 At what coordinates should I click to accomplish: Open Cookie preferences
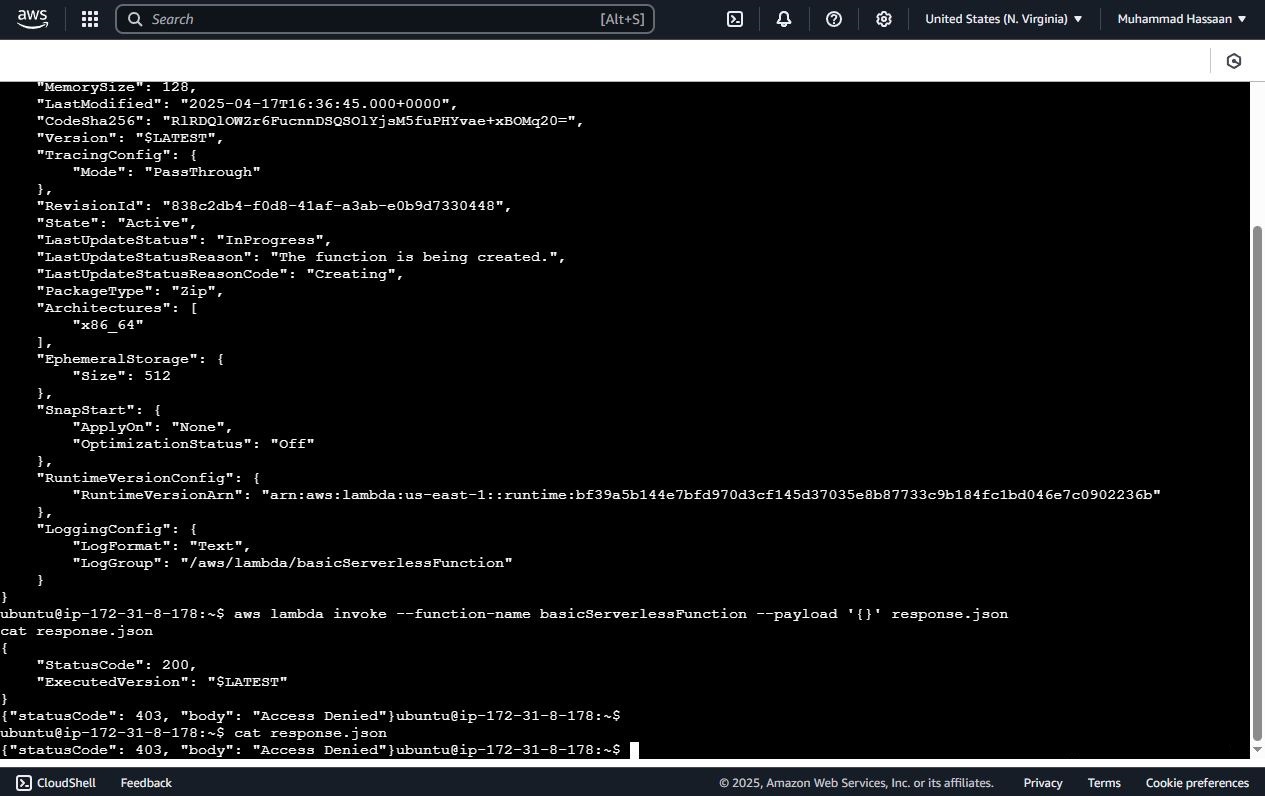(1197, 783)
